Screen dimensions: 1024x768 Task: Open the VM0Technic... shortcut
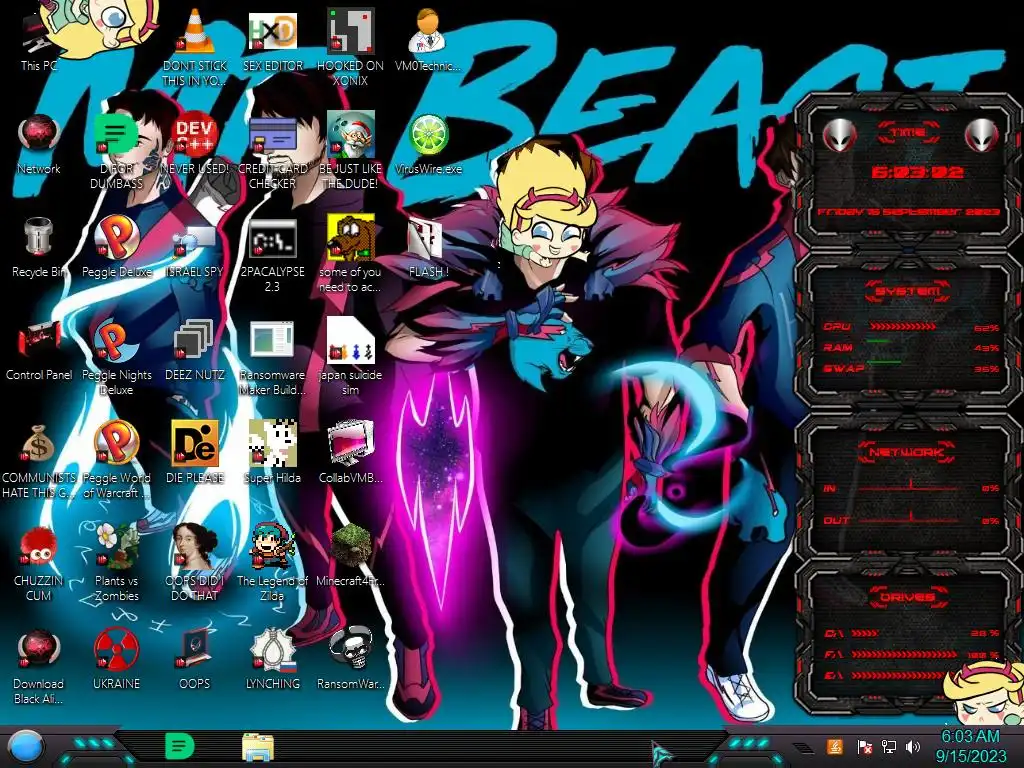pyautogui.click(x=428, y=39)
